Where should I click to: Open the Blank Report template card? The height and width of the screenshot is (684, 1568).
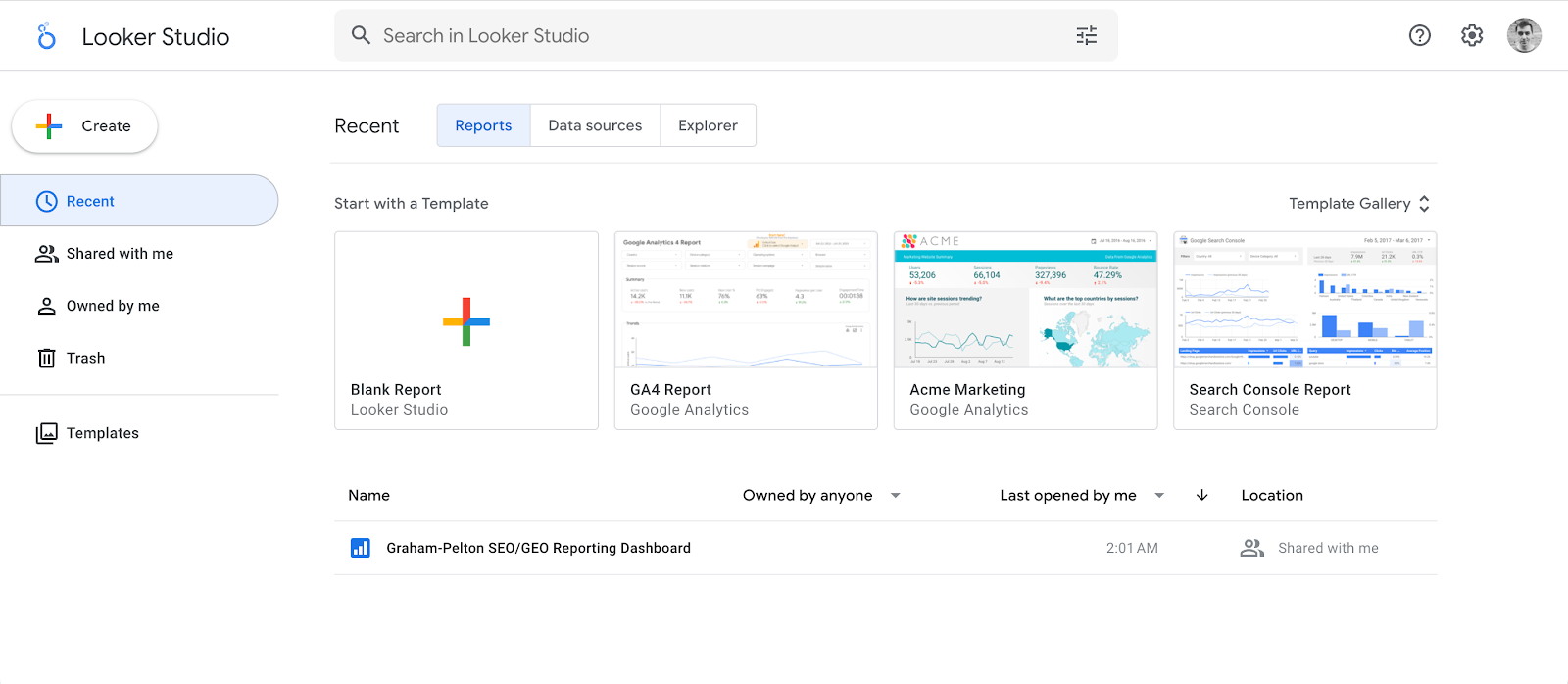point(466,330)
